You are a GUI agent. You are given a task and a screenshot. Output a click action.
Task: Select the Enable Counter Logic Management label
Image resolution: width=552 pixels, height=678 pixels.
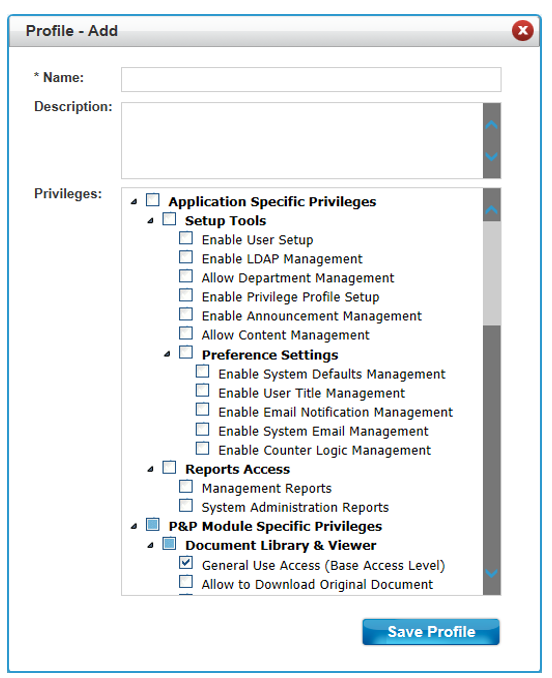[325, 451]
